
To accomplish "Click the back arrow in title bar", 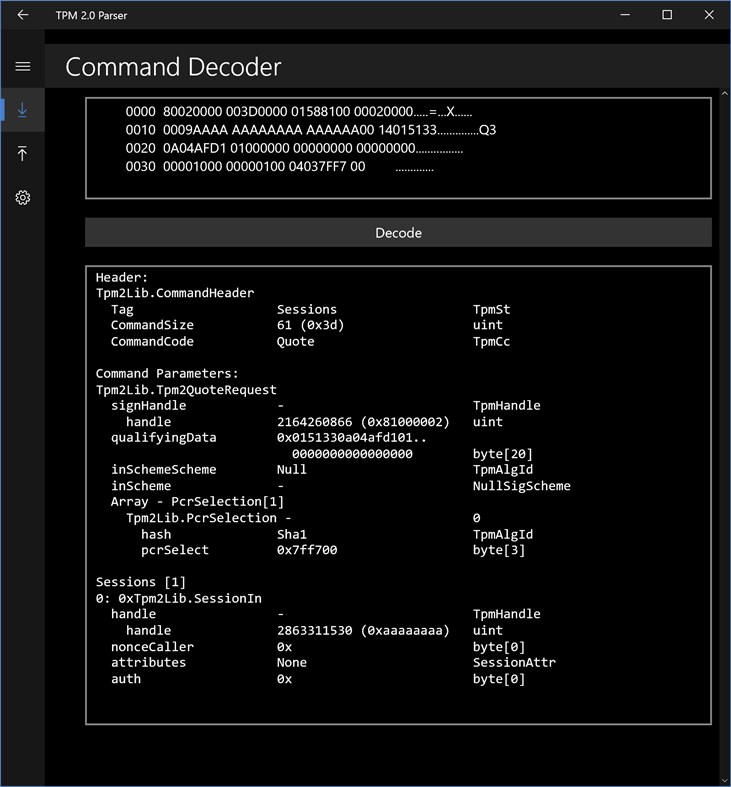I will click(23, 15).
